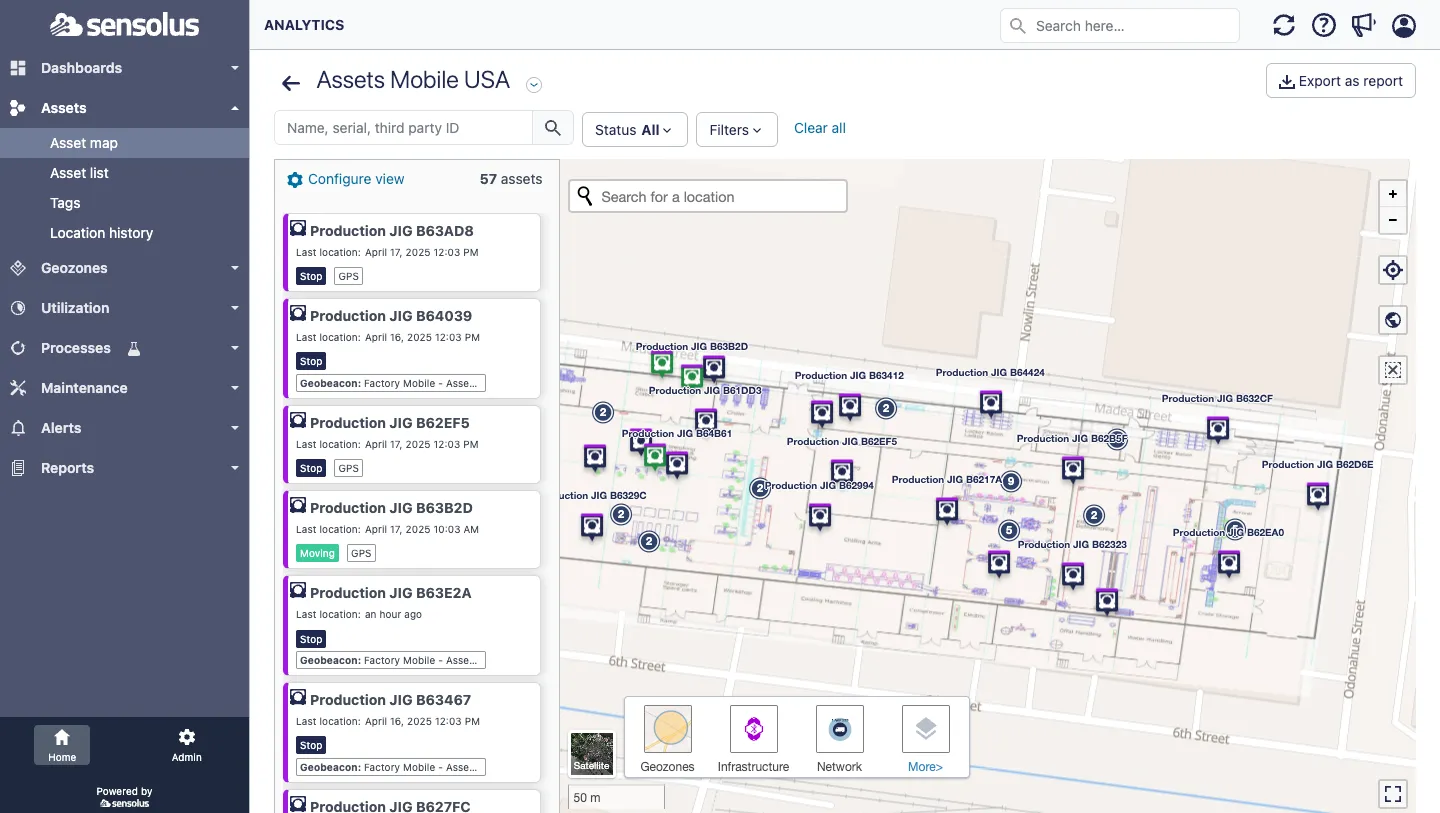Image resolution: width=1440 pixels, height=813 pixels.
Task: Expand the Geozones sidebar section
Action: (x=124, y=268)
